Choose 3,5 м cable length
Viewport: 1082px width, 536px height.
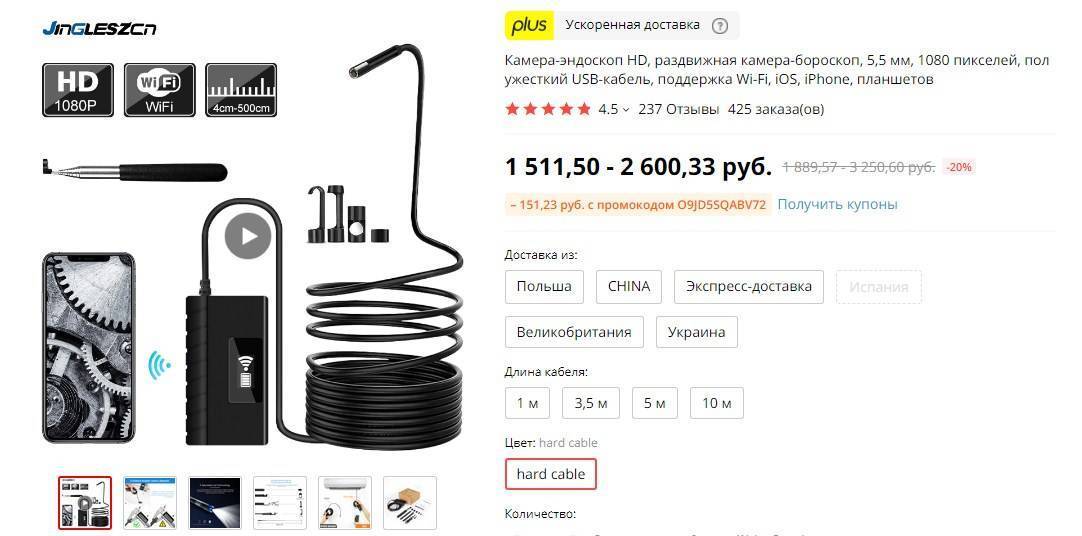pyautogui.click(x=591, y=403)
